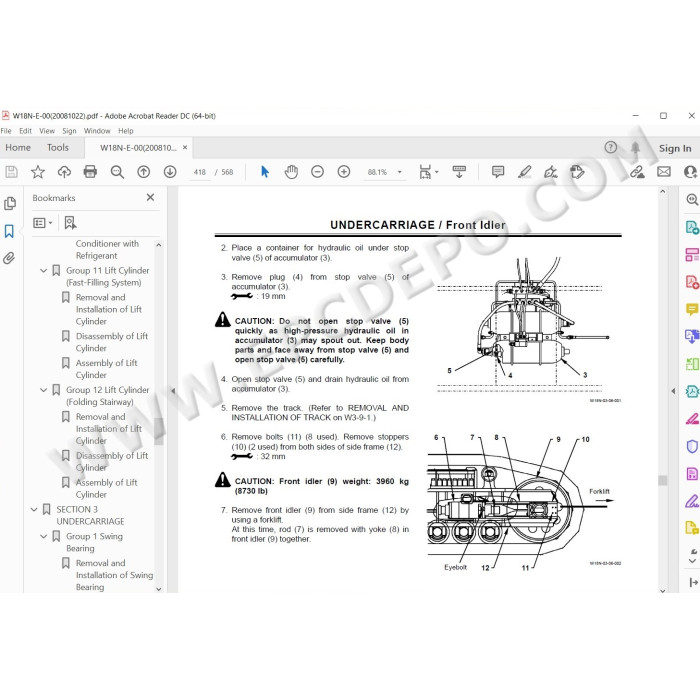This screenshot has height=700, width=700.
Task: Collapse SECTION 3 UNDERCARRIAGE bookmark
Action: tap(34, 509)
